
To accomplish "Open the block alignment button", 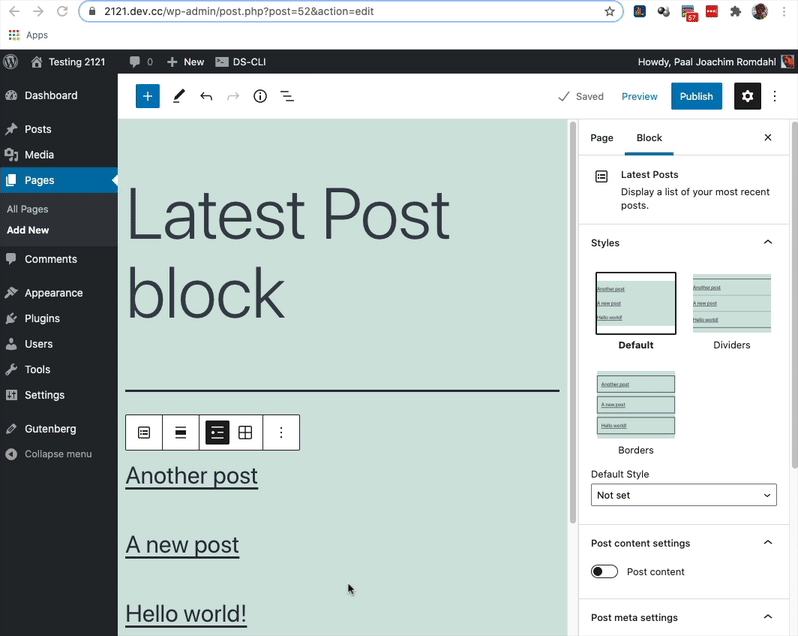I will 181,432.
